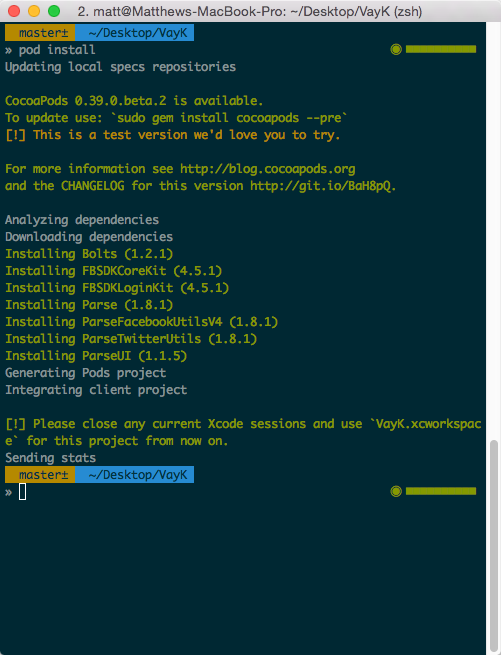Image resolution: width=501 pixels, height=655 pixels.
Task: Click the terminal cursor at the prompt
Action: [23, 492]
